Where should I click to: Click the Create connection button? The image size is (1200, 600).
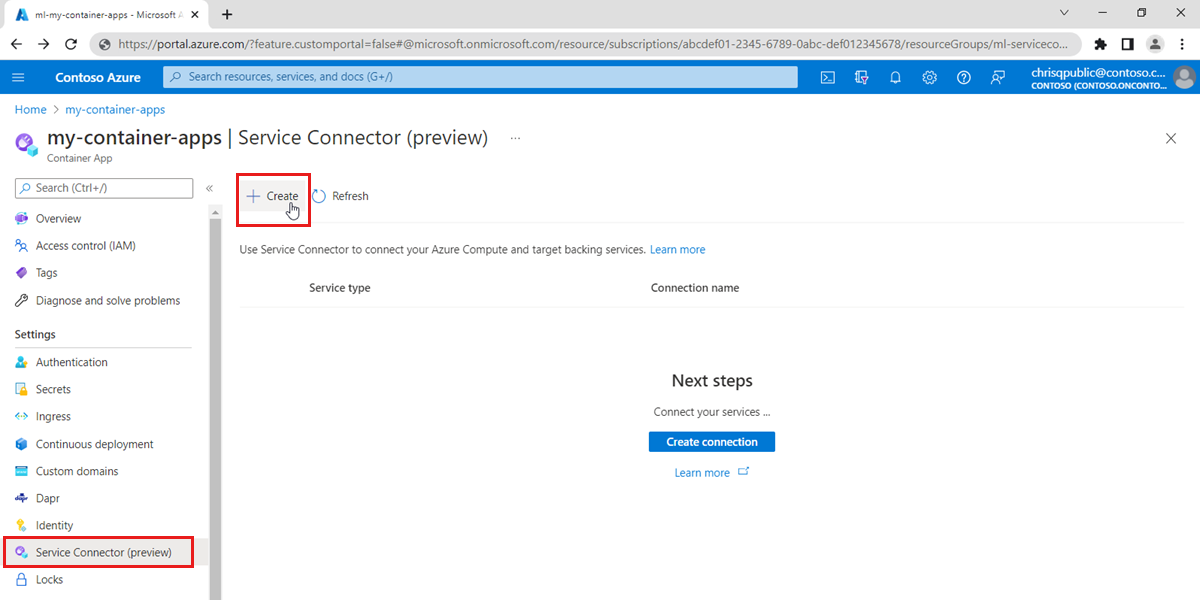point(711,441)
